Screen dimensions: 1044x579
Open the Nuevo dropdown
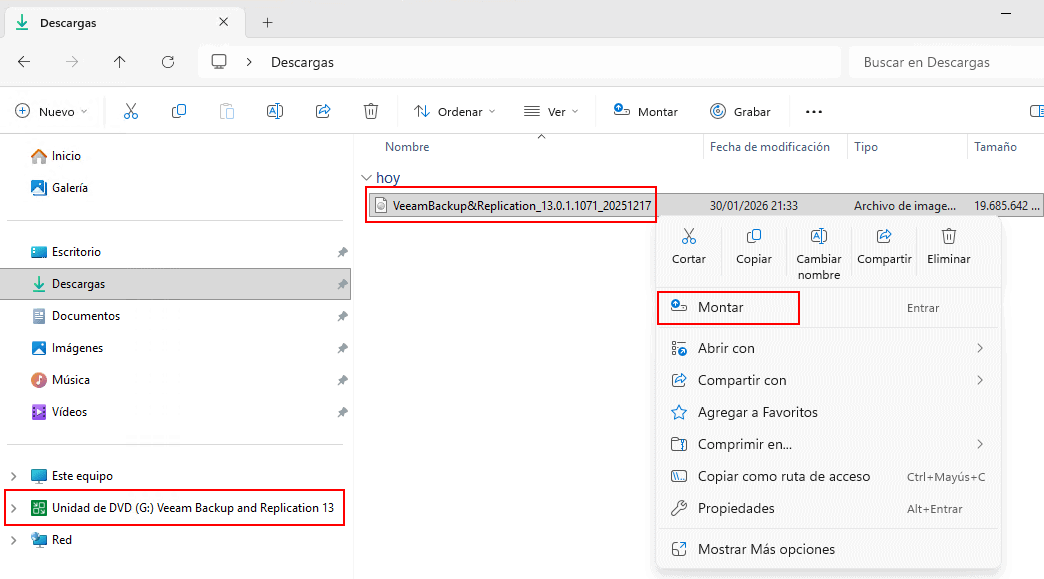pos(51,111)
